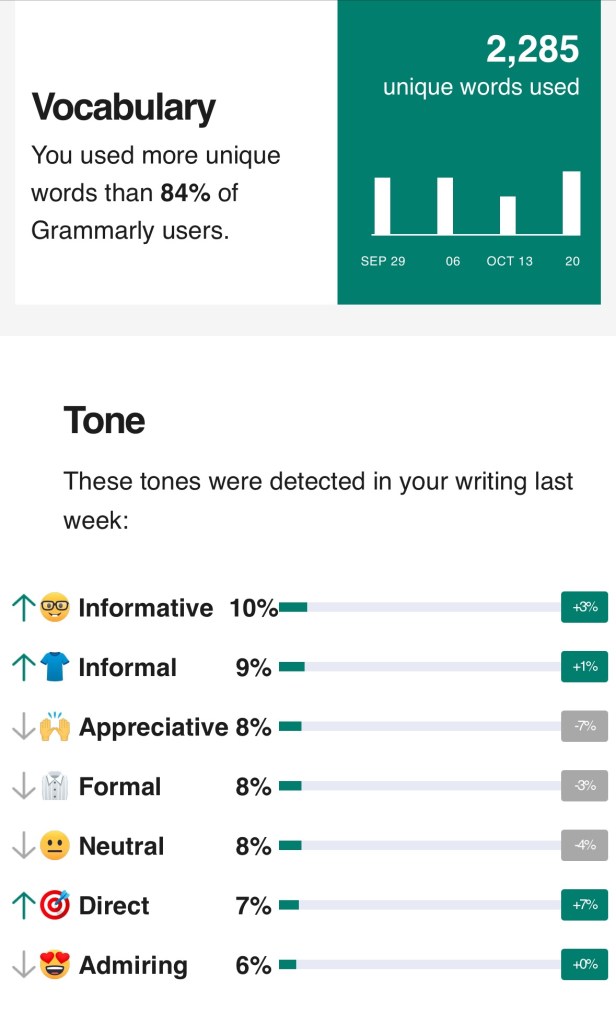Click the Vocabulary heading
The width and height of the screenshot is (616, 1024).
pos(124,107)
